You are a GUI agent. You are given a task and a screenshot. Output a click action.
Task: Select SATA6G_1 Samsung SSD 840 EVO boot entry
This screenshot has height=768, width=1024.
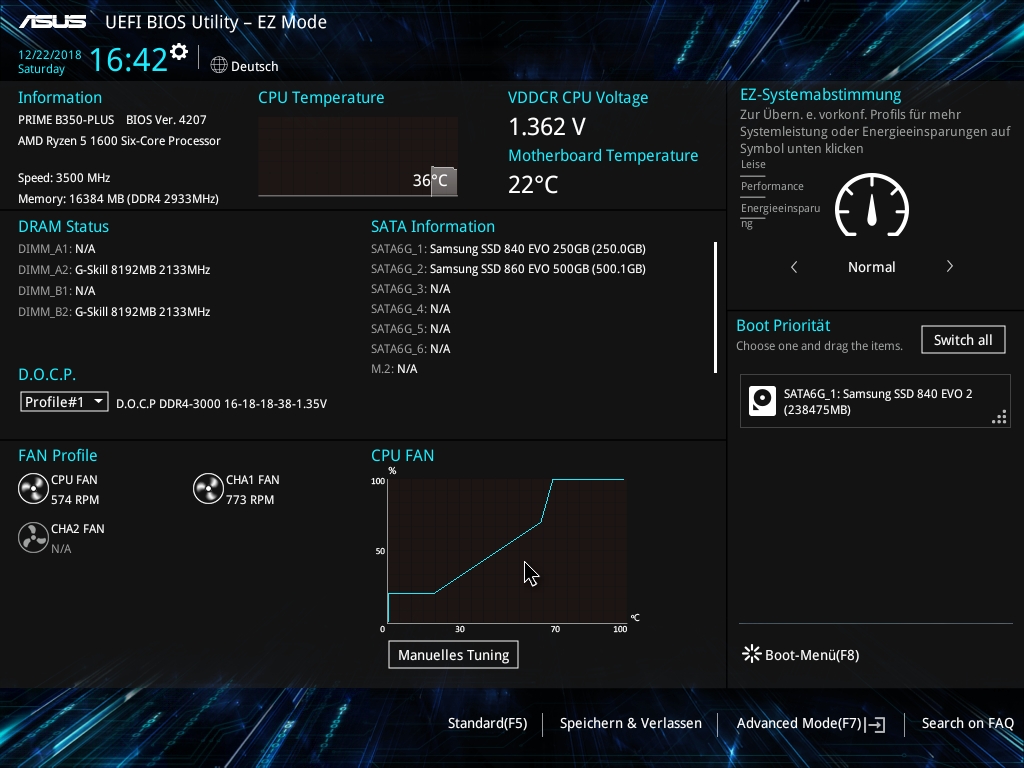(x=875, y=401)
